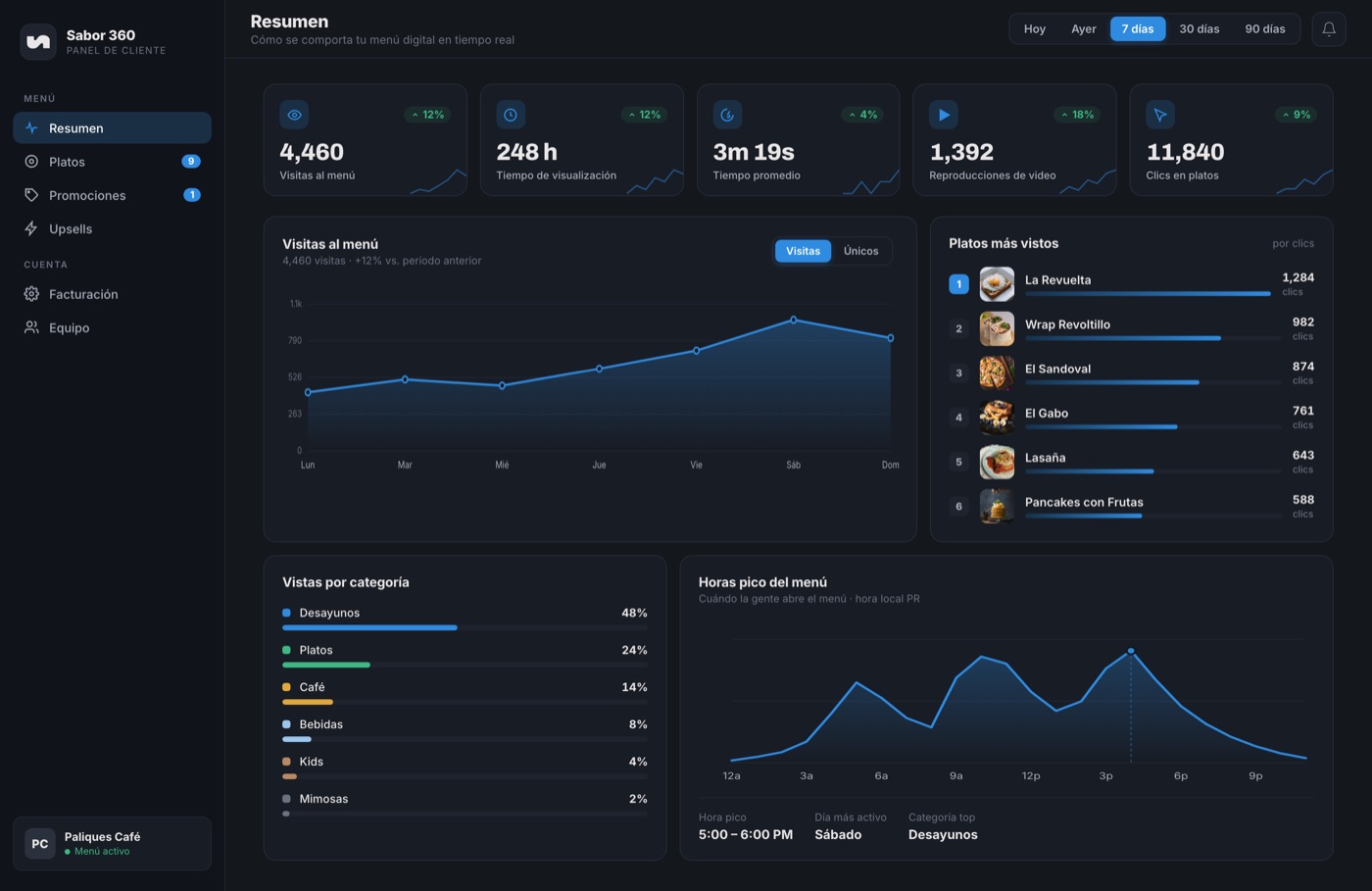Click El Gabo dish thumbnail
Image resolution: width=1372 pixels, height=891 pixels.
(997, 418)
